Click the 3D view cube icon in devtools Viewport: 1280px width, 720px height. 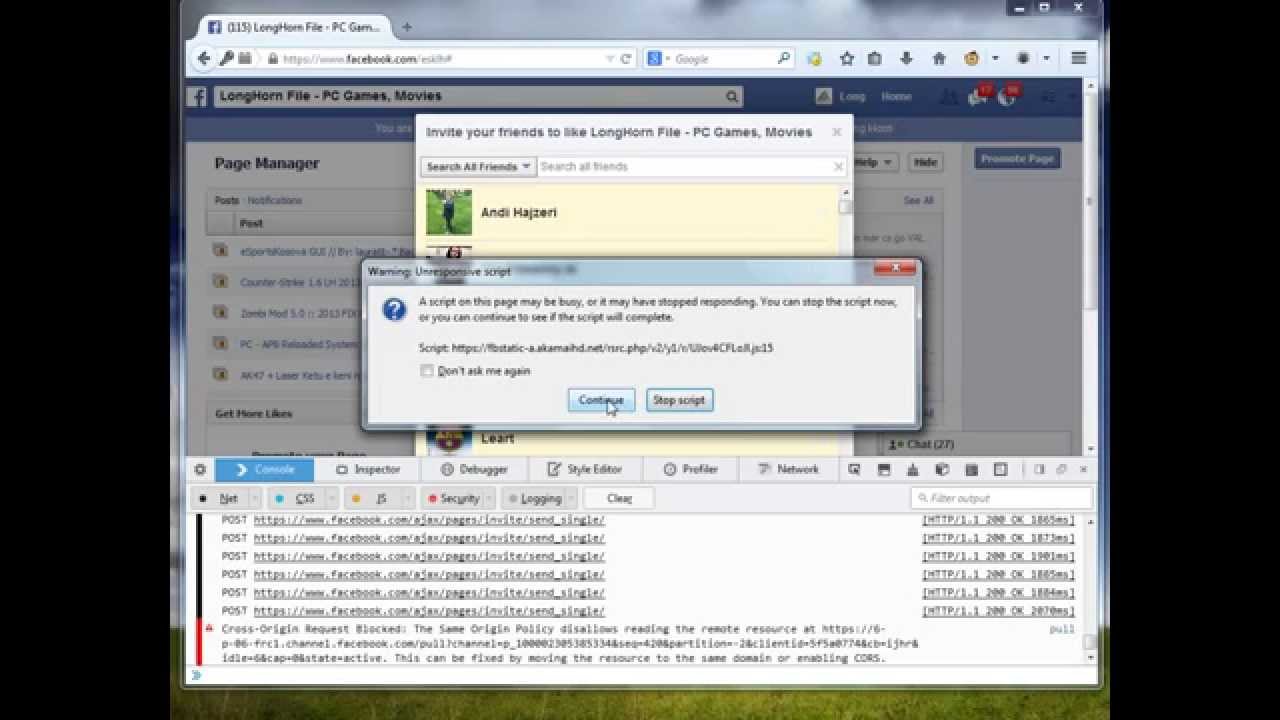pyautogui.click(x=942, y=469)
